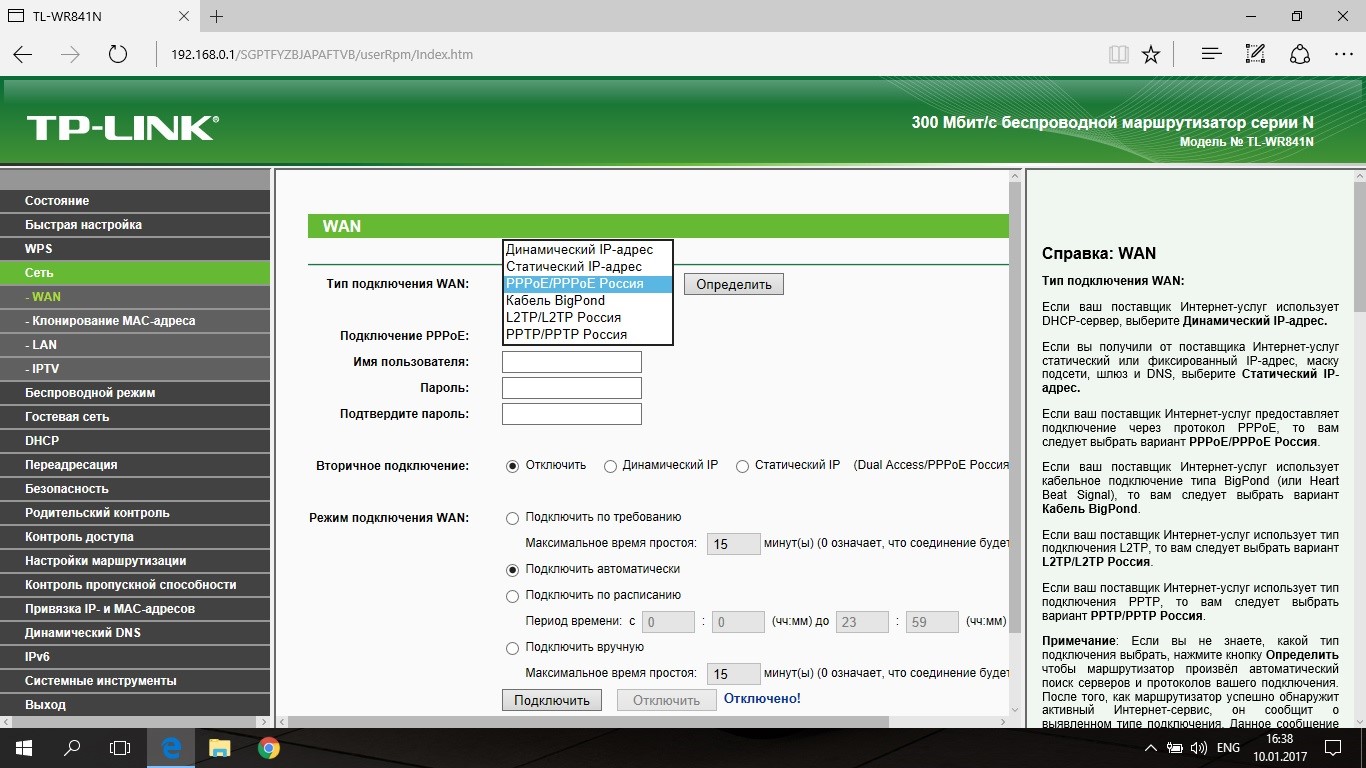Open File Explorer from the taskbar
The width and height of the screenshot is (1366, 768).
tap(220, 747)
